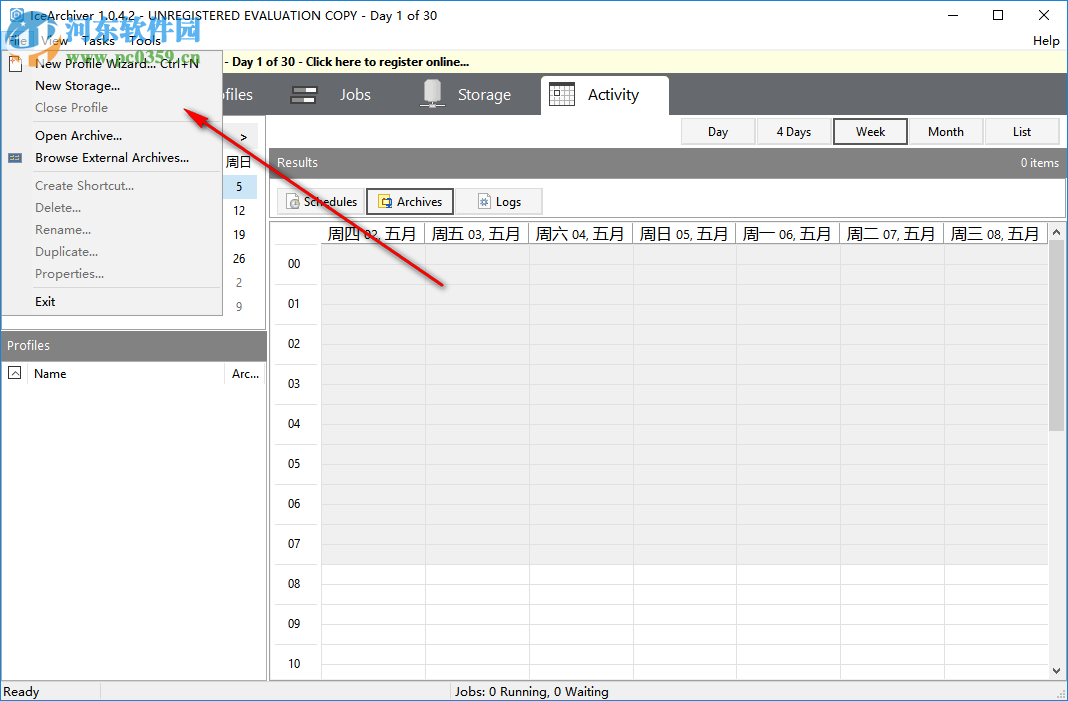Click the Storage server icon

pos(432,94)
